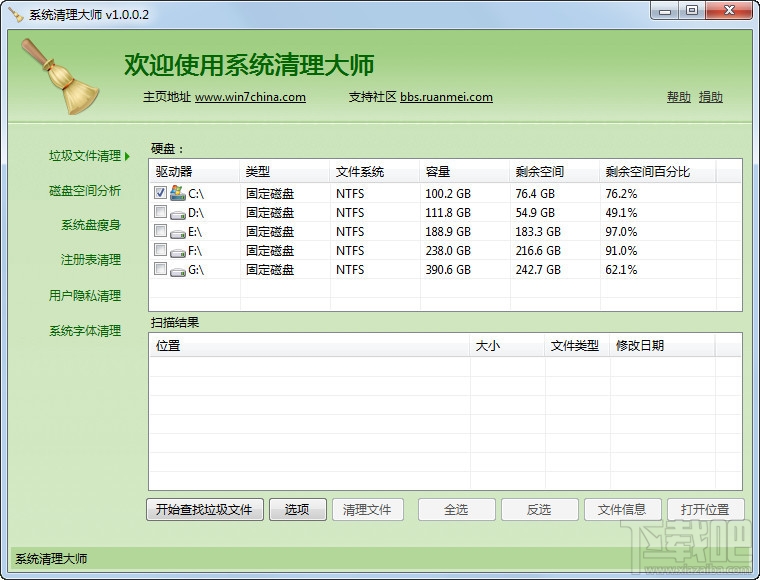The image size is (760, 580).
Task: Sort by 文件系统 column header
Action: coord(375,172)
